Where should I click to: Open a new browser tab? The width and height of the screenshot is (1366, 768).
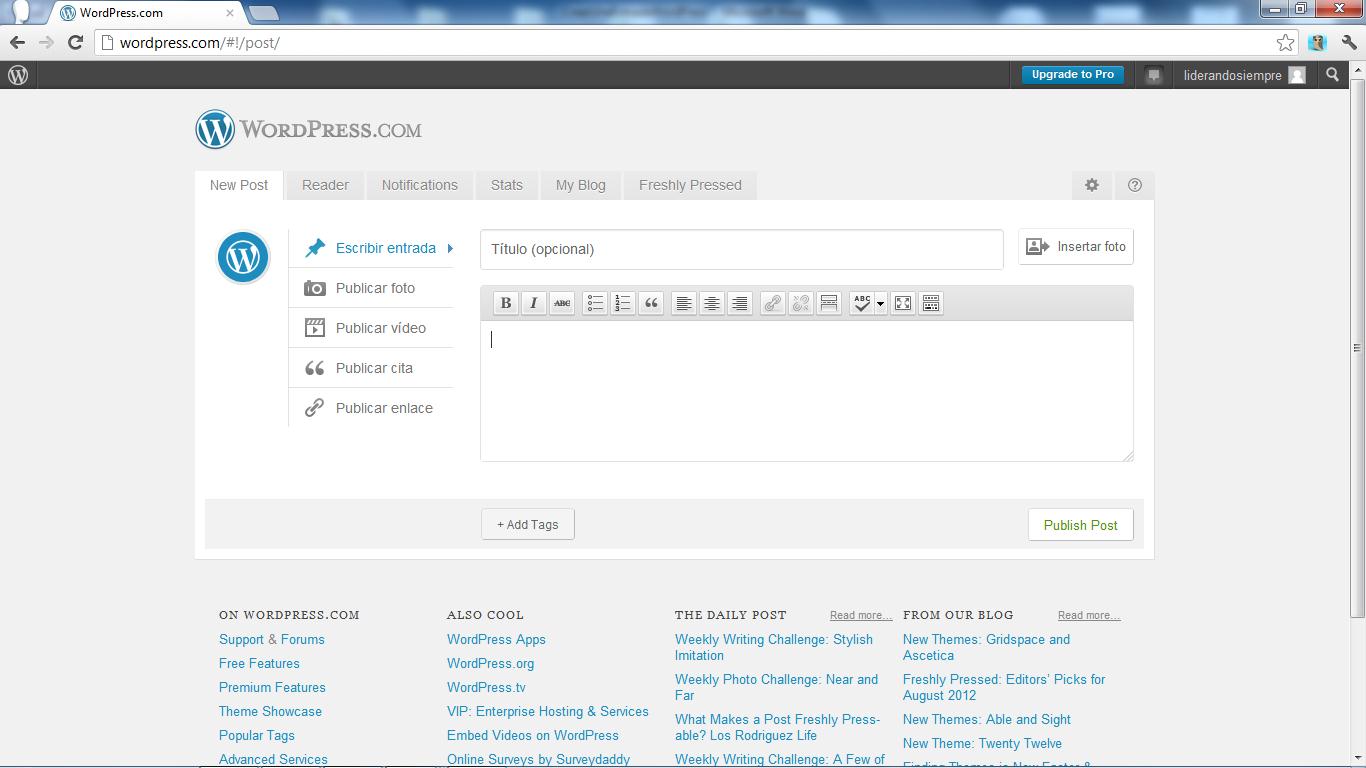click(263, 13)
